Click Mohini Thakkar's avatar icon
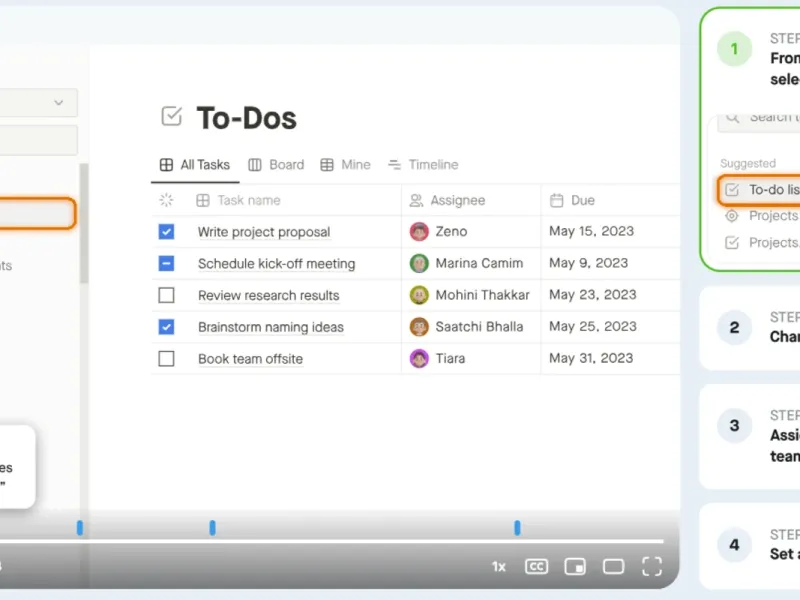This screenshot has height=600, width=800. (419, 295)
